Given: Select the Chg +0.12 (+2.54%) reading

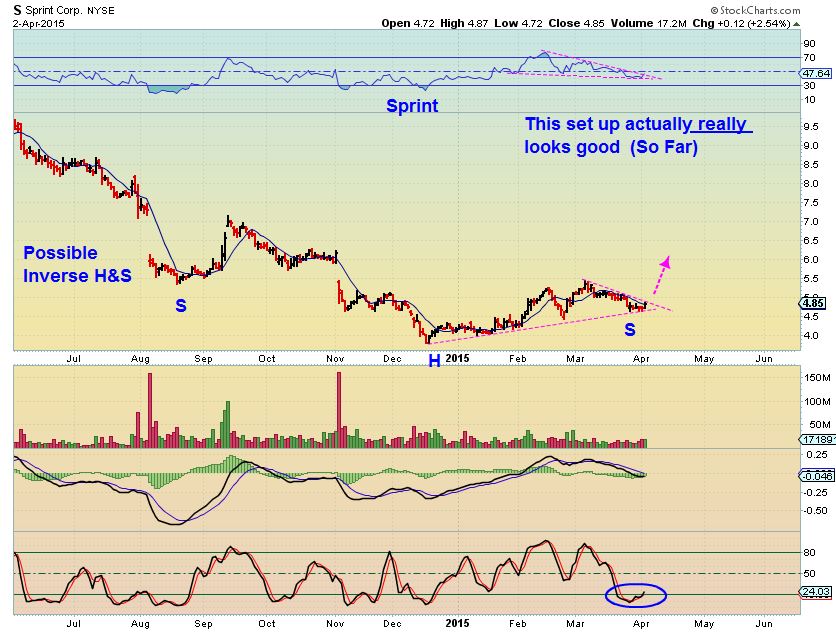Looking at the screenshot, I should pos(741,23).
